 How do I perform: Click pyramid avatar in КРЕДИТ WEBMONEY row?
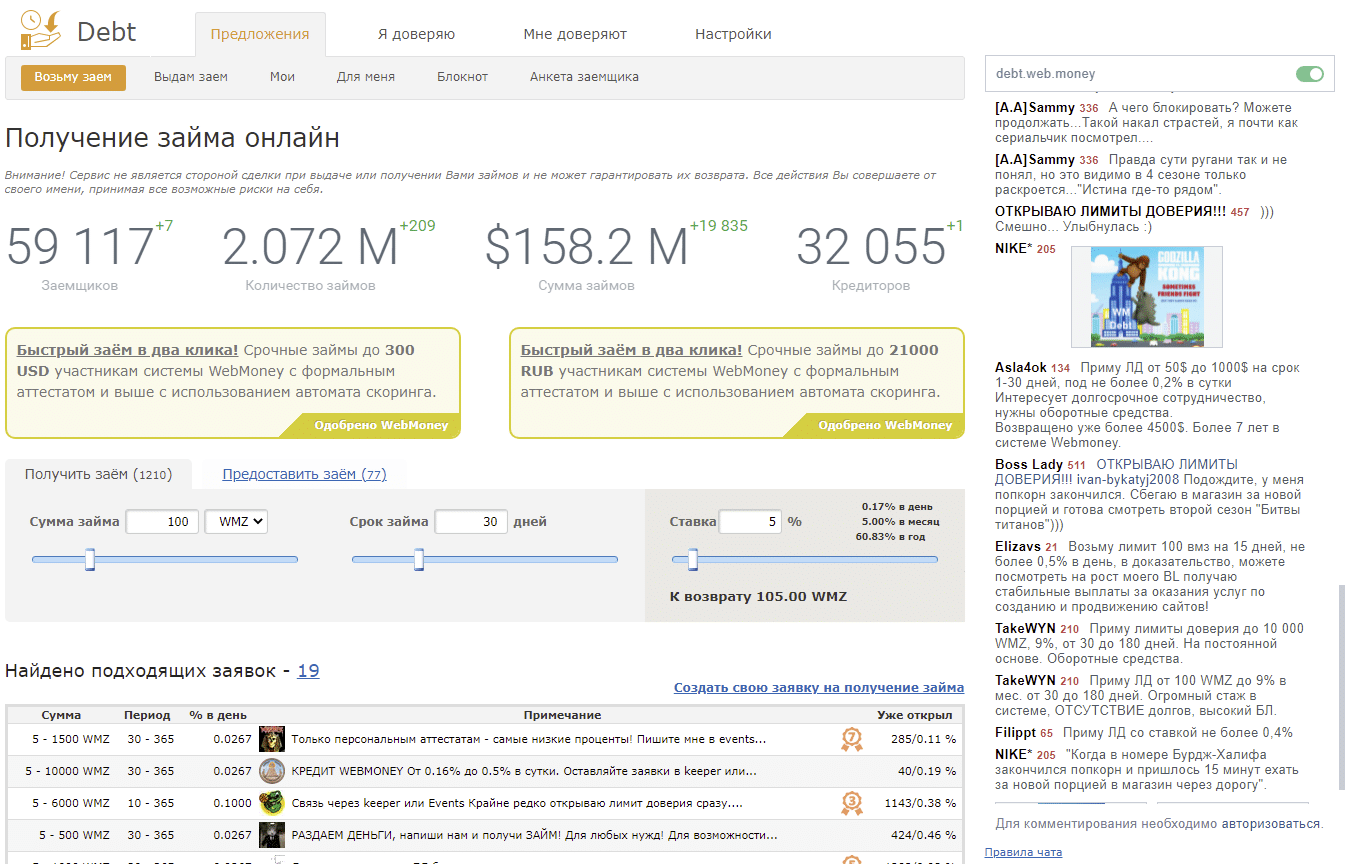tap(272, 771)
